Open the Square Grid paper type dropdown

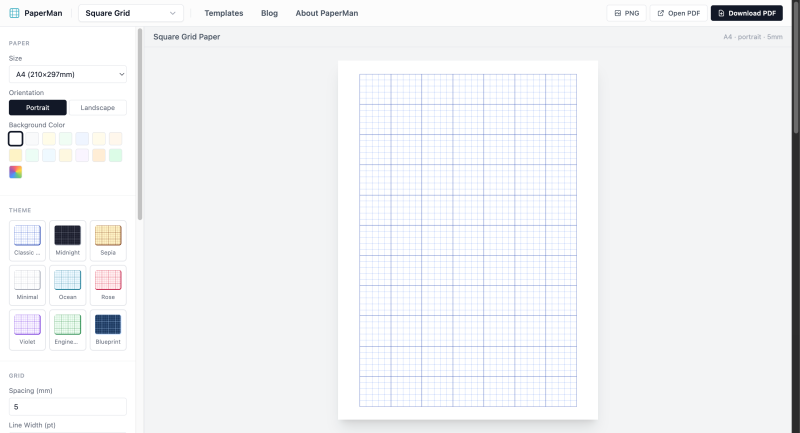[x=131, y=13]
